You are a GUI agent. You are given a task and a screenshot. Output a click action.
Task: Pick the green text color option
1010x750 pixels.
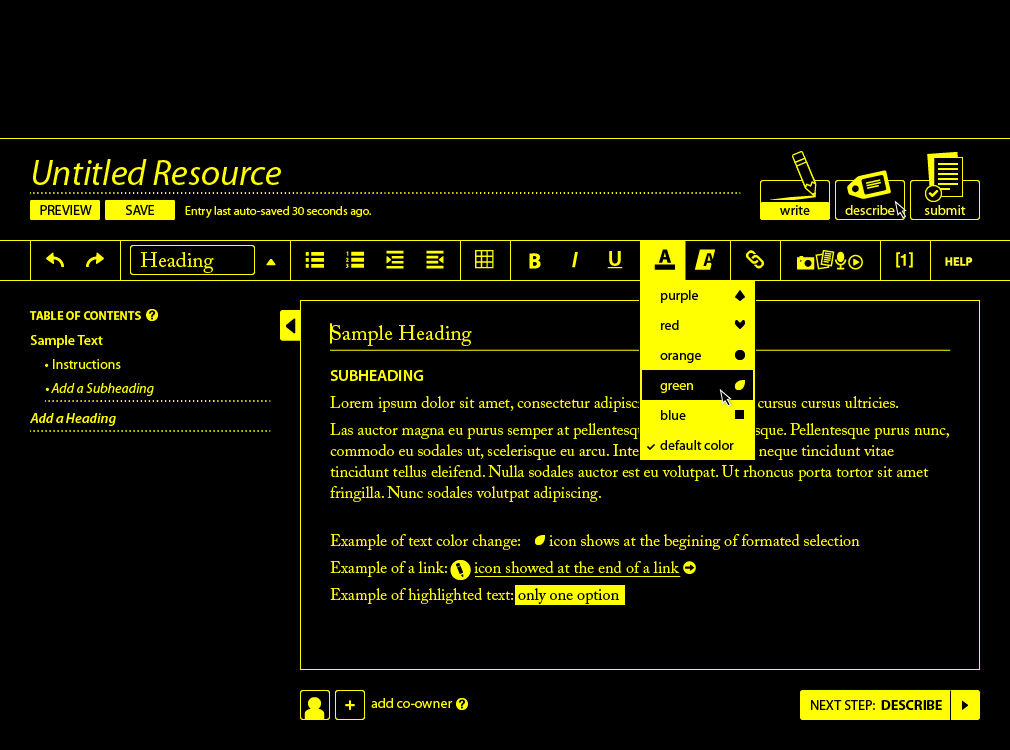pos(697,386)
